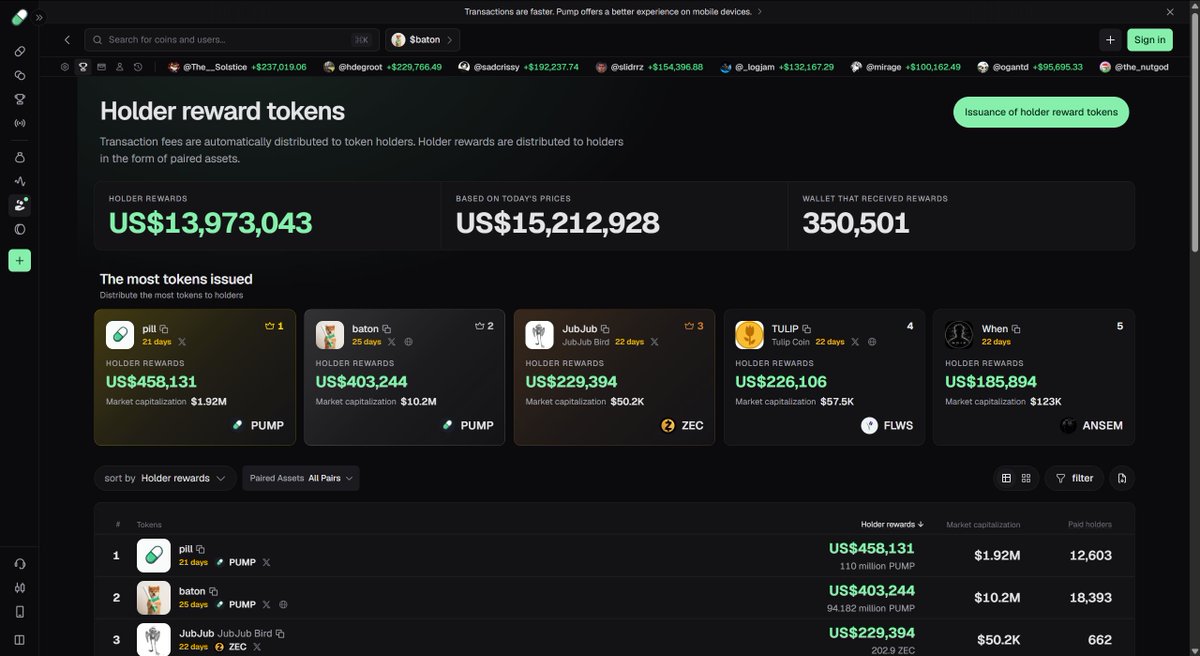1200x656 pixels.
Task: Click the 12,603 paid holders value
Action: (1089, 555)
